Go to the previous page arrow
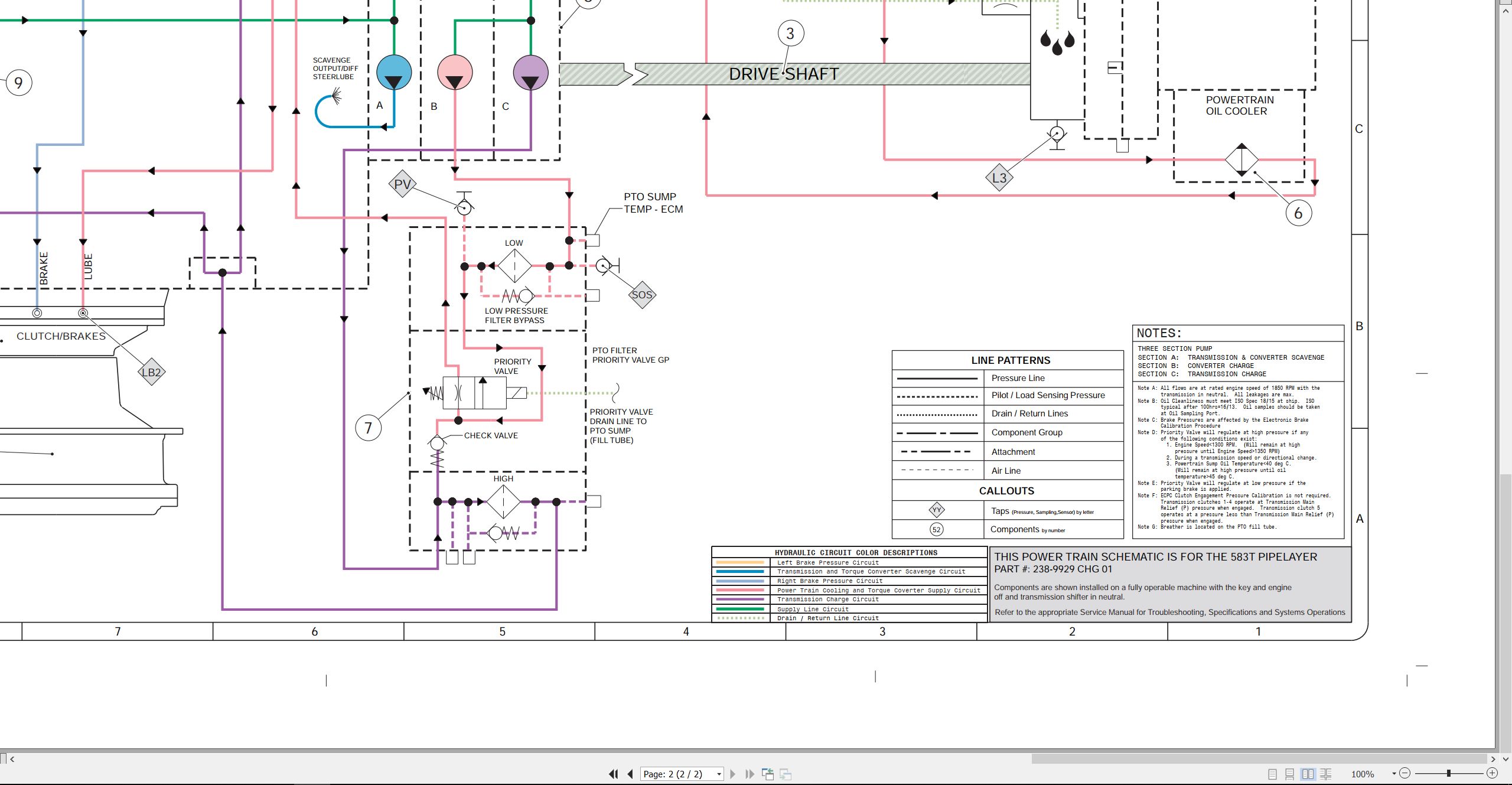 pos(630,774)
